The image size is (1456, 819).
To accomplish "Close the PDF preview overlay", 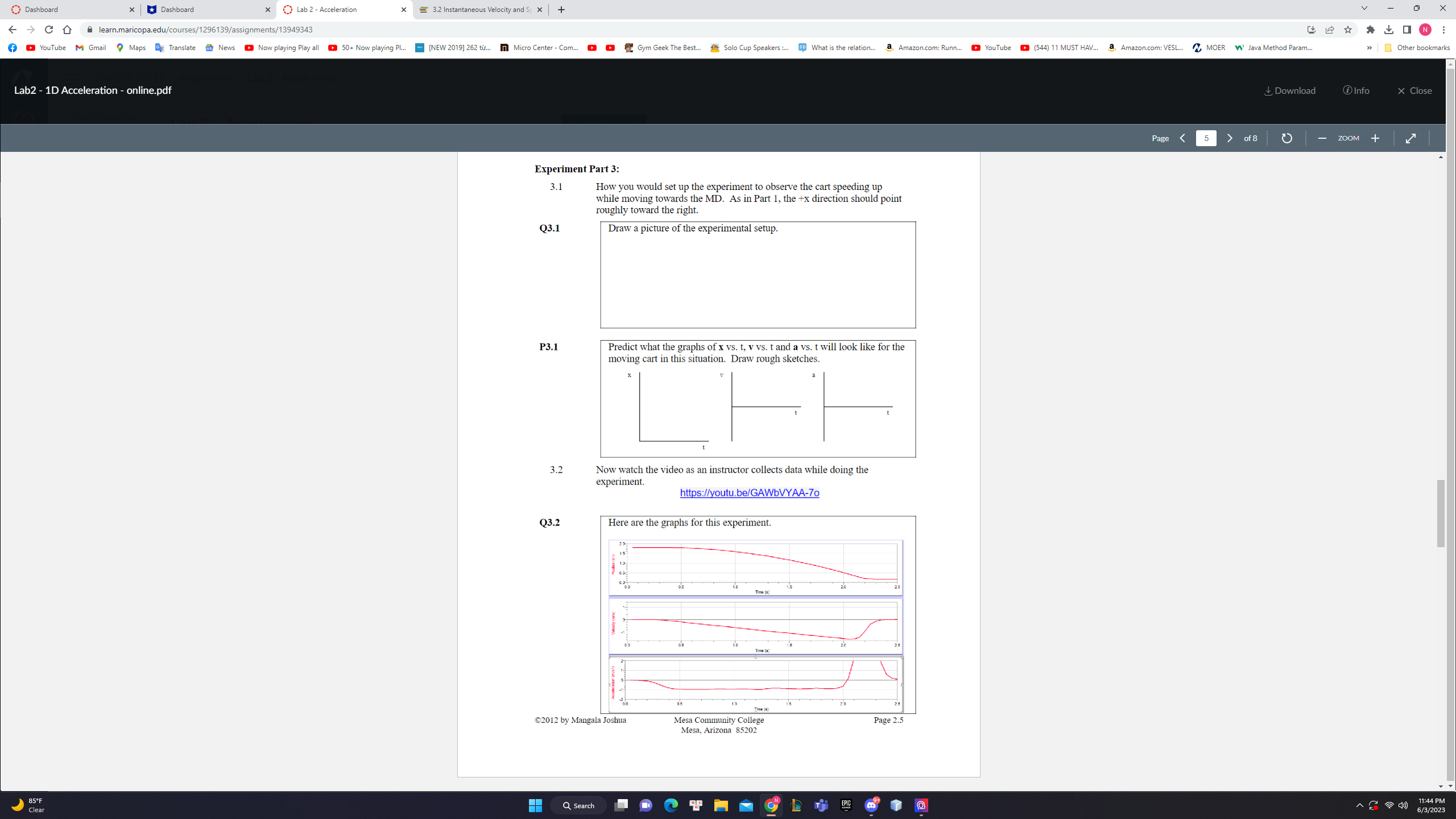I will pos(1414,90).
